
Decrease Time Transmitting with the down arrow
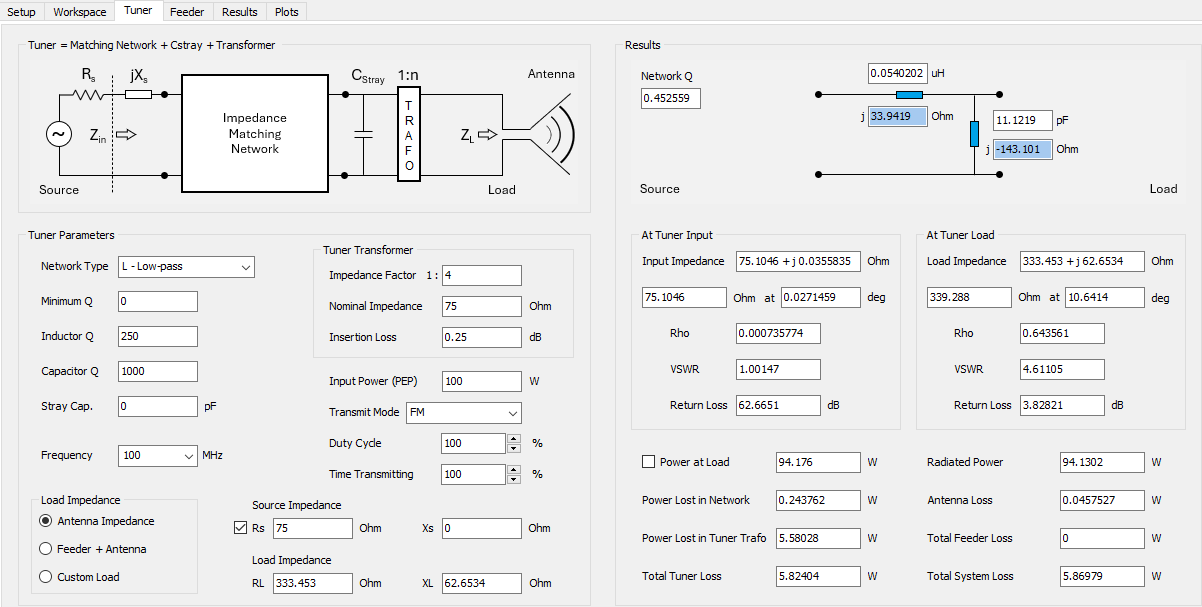(x=514, y=479)
